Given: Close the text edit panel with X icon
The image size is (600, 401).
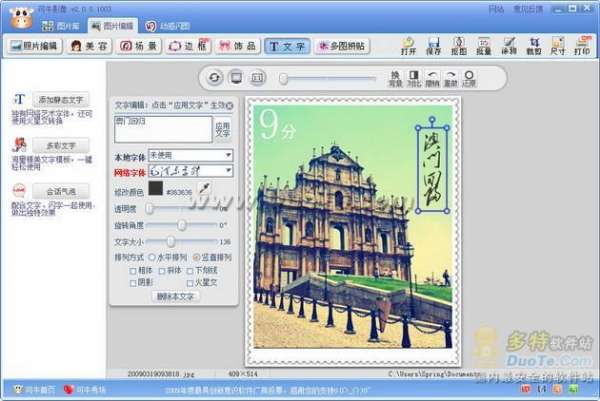Looking at the screenshot, I should (x=229, y=106).
